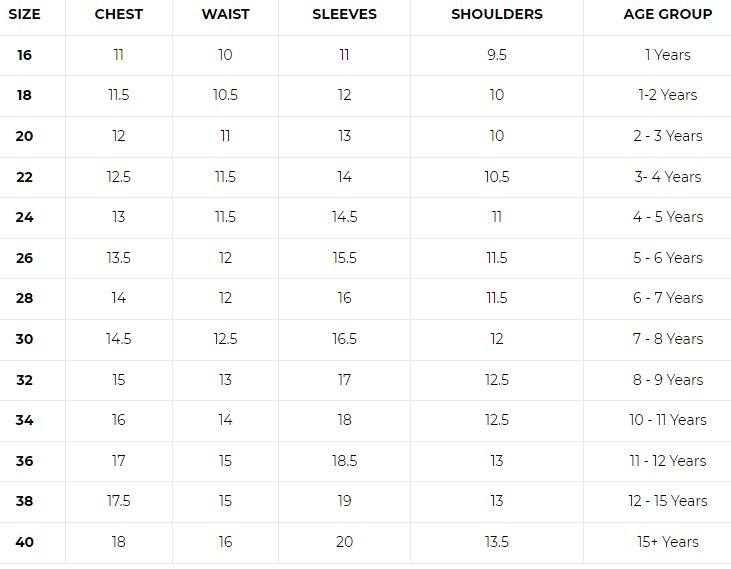Click the 7 - 8 Years cell
731x569 pixels.
click(668, 339)
